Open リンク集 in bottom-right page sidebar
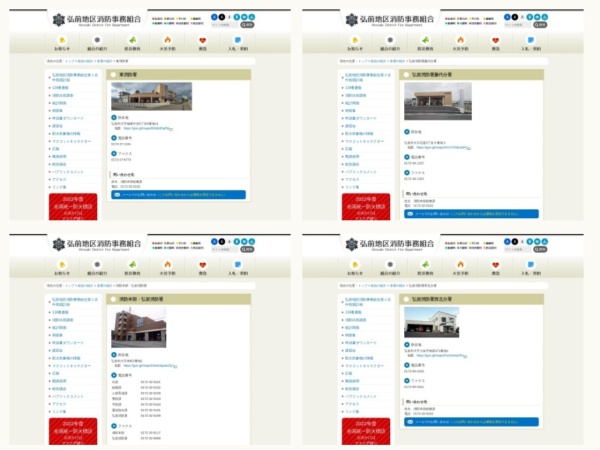The height and width of the screenshot is (450, 600). [x=351, y=411]
